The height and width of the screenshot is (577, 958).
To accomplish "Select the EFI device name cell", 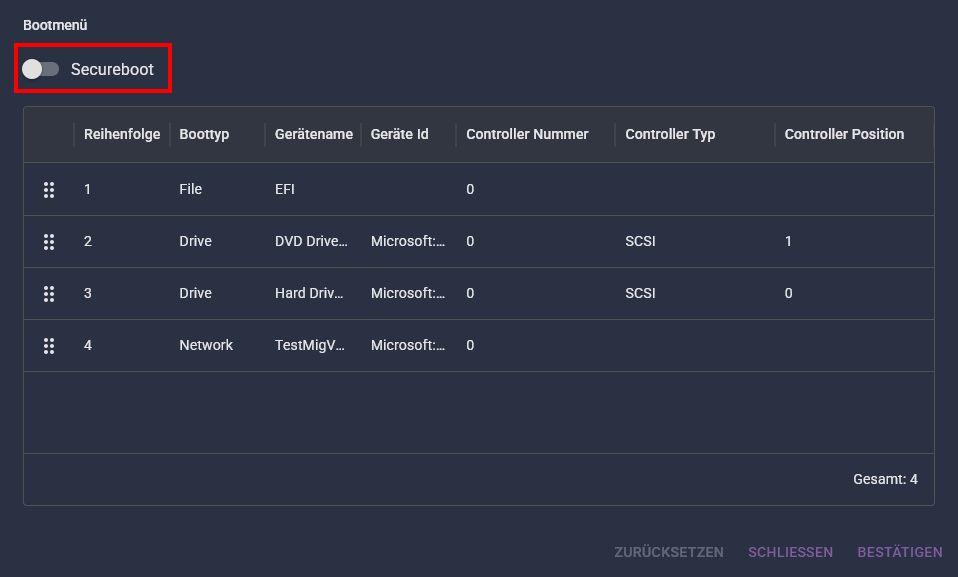I will pyautogui.click(x=285, y=189).
